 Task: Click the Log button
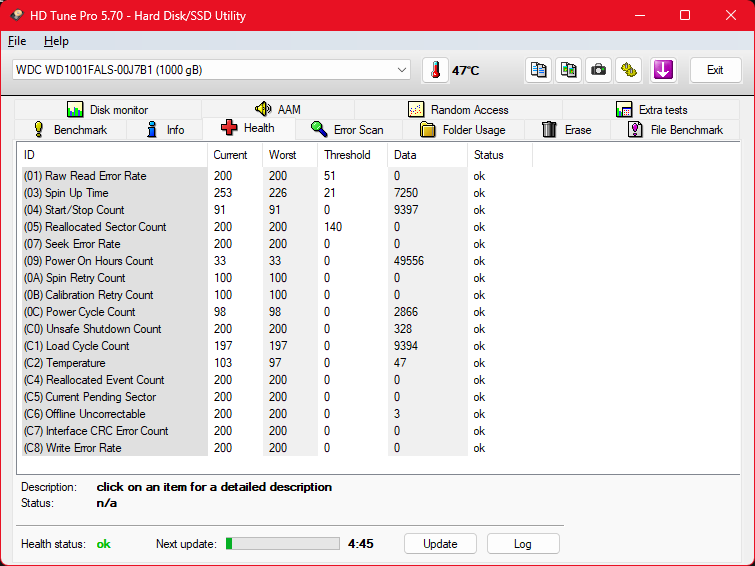coord(523,544)
